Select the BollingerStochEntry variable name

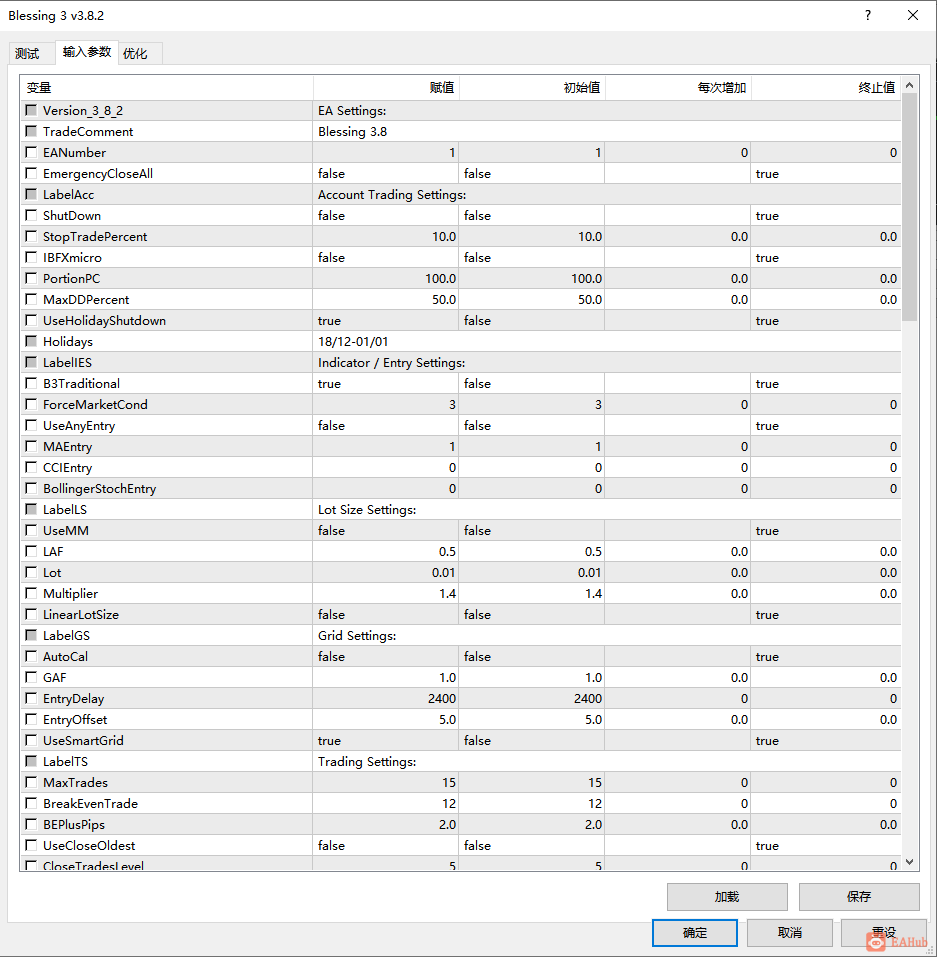pyautogui.click(x=99, y=489)
